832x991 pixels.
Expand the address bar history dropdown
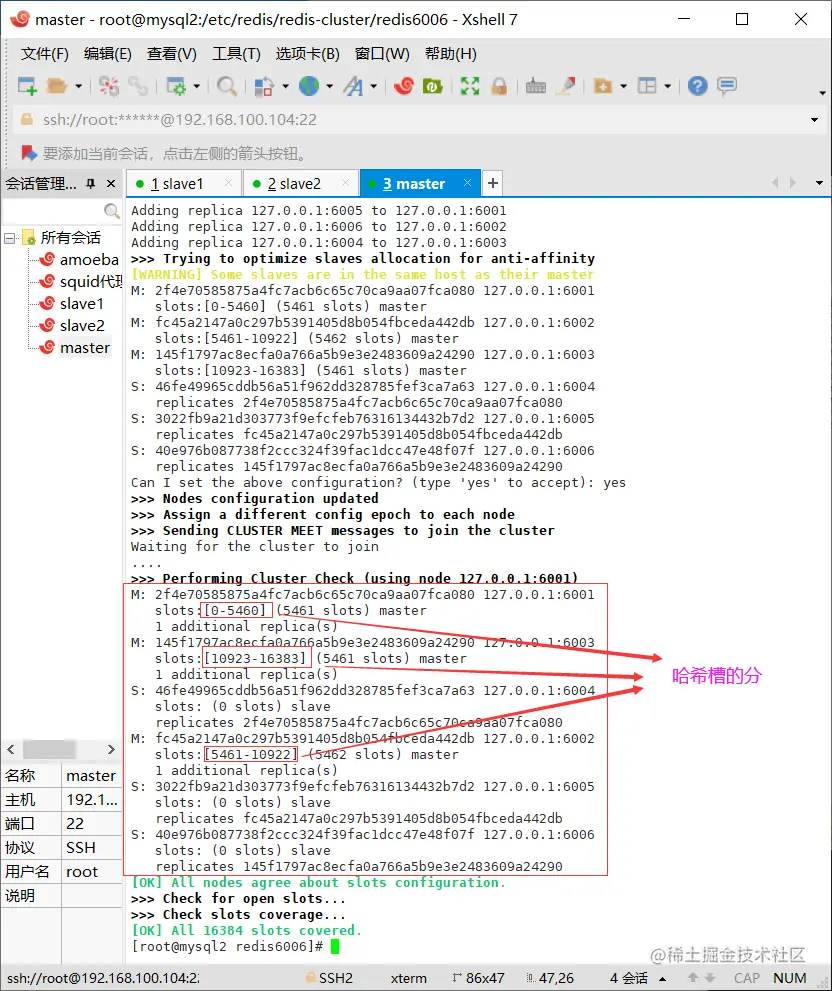click(x=814, y=119)
